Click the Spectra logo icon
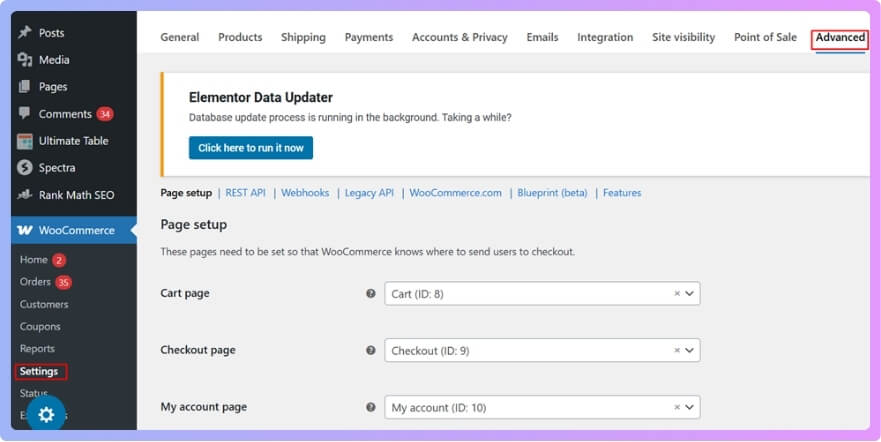881x442 pixels. 25,167
